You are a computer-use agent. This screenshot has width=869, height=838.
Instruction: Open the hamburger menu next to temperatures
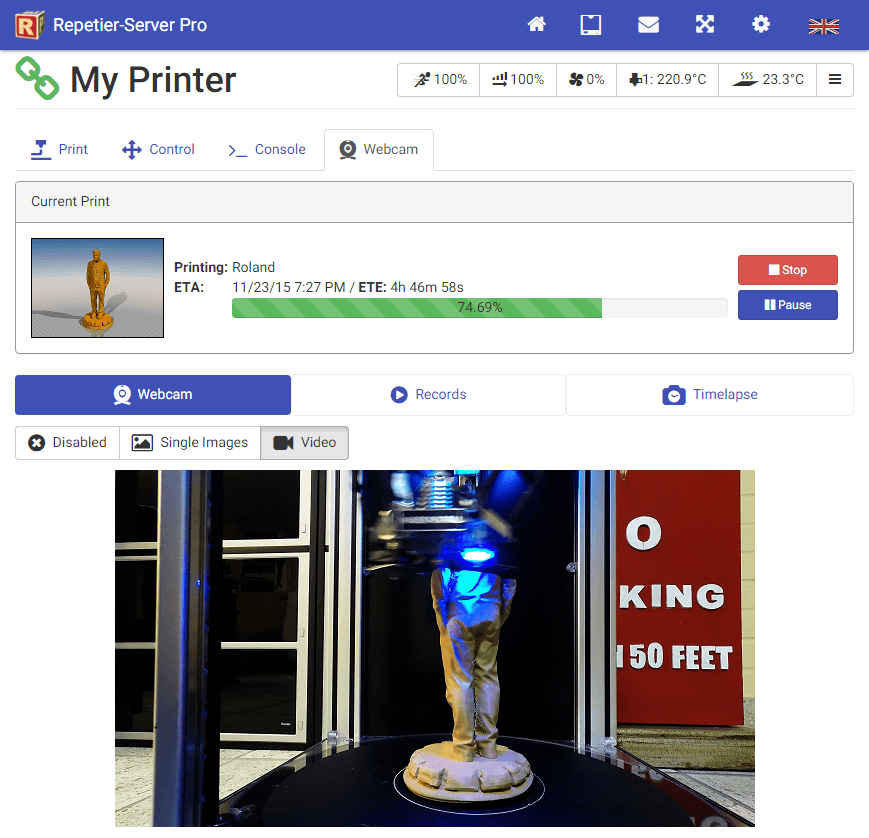click(x=835, y=80)
